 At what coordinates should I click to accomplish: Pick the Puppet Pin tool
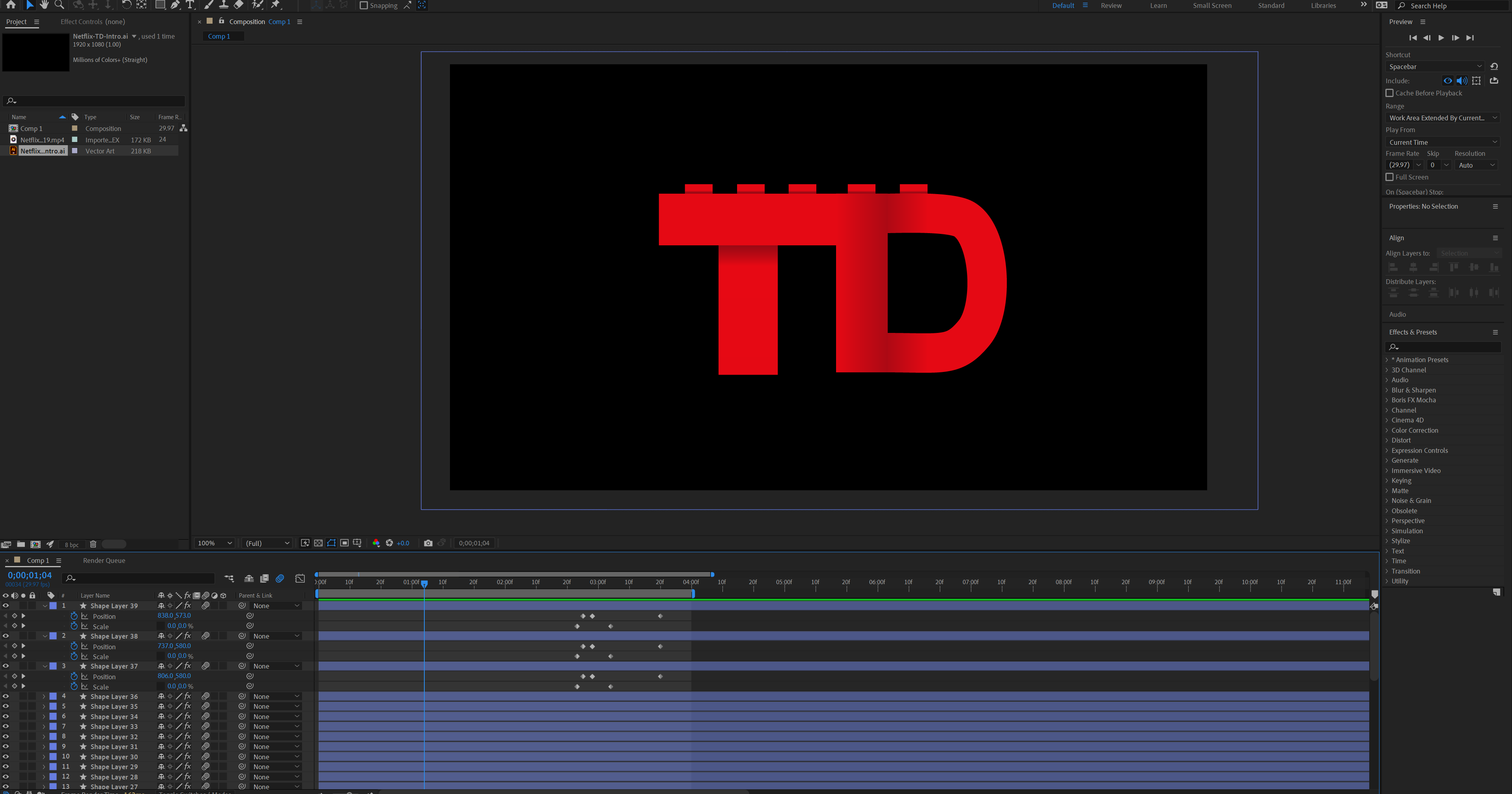(275, 5)
